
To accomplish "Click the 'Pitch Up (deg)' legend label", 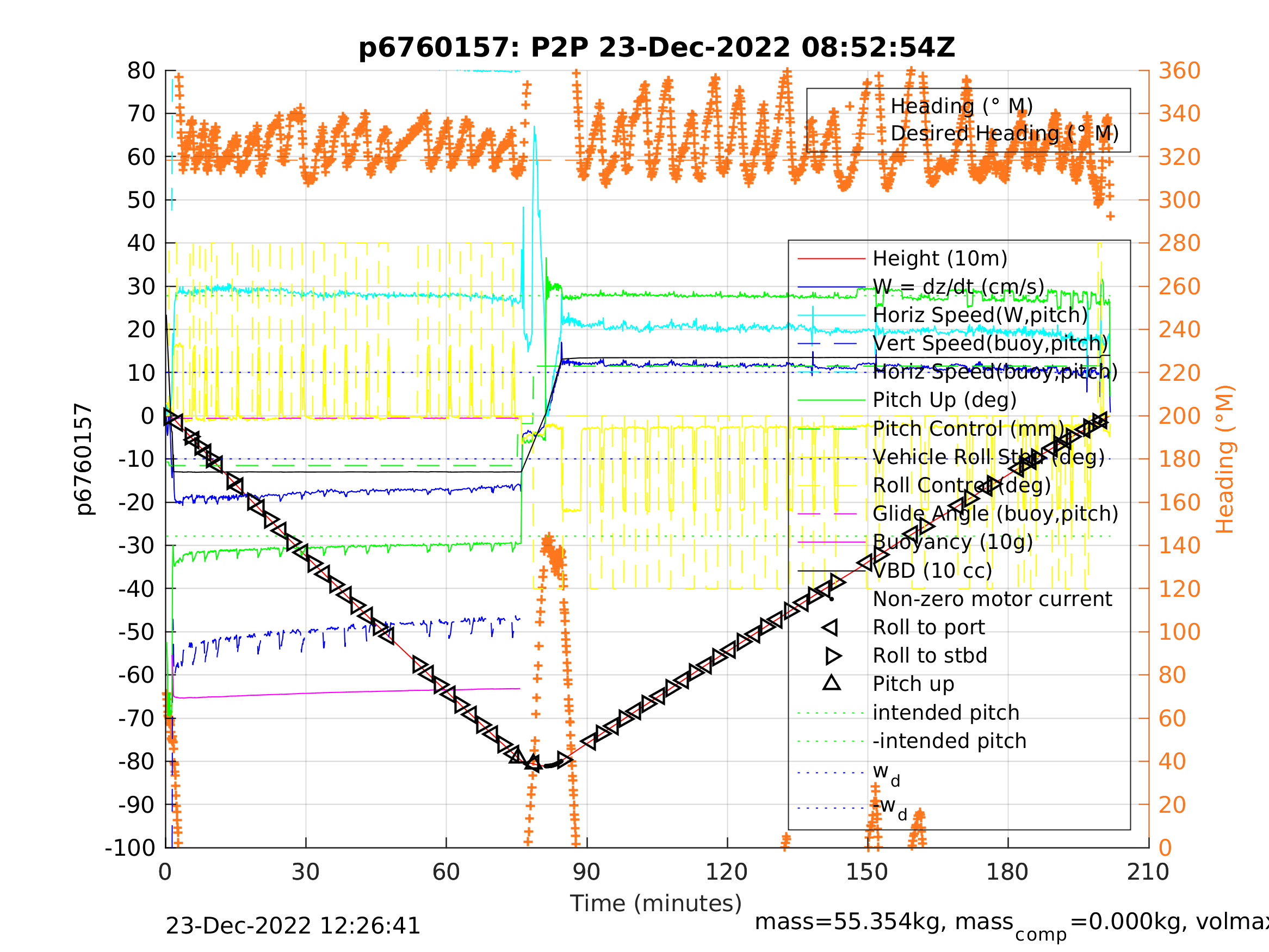I will [944, 400].
